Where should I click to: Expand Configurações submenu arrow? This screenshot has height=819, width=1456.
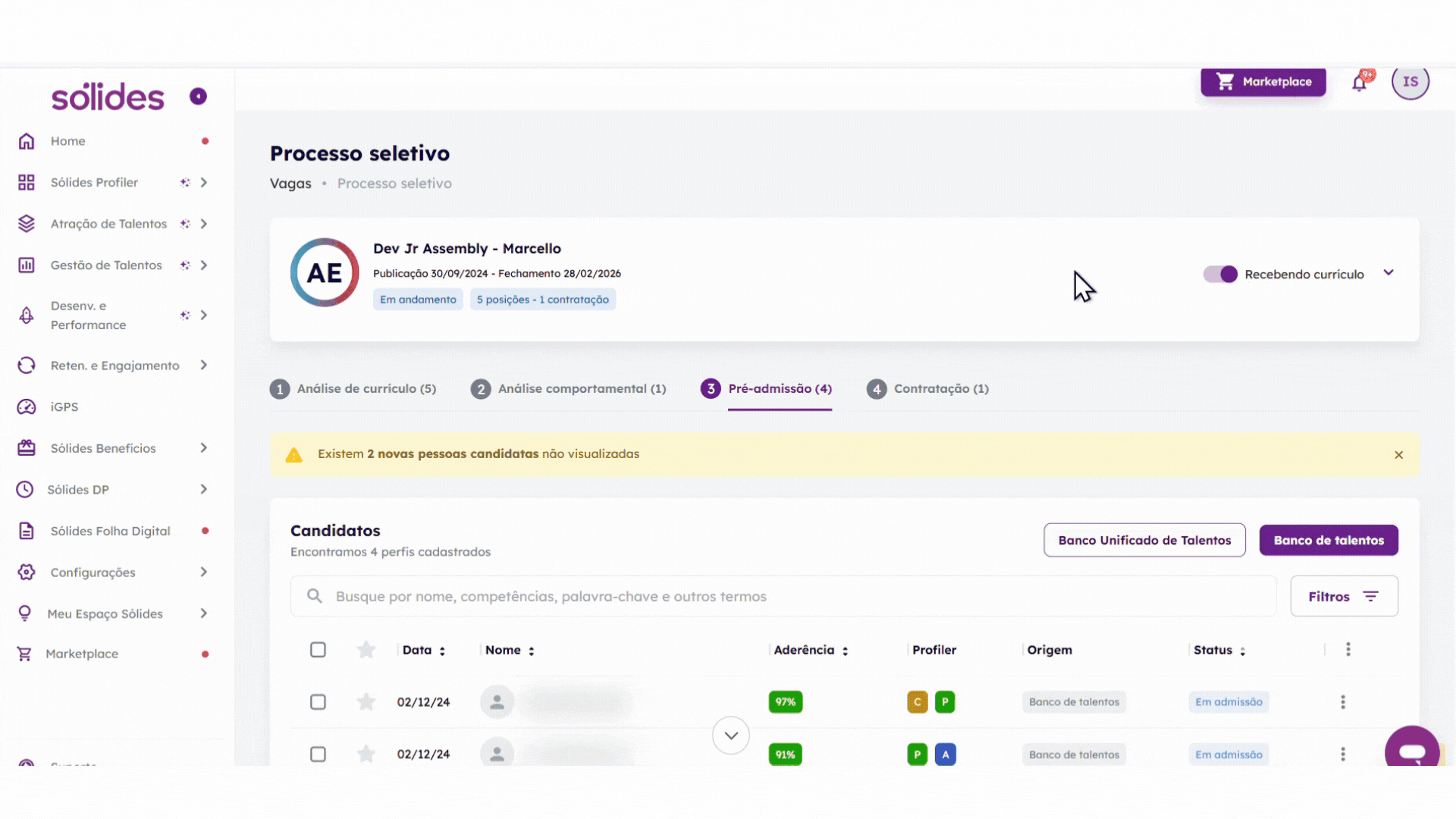(203, 573)
